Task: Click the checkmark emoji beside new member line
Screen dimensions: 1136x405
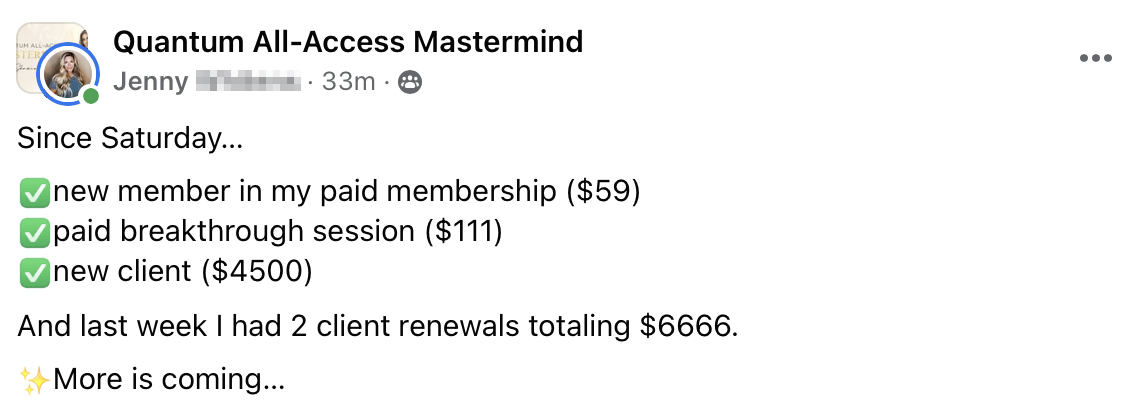Action: coord(35,192)
